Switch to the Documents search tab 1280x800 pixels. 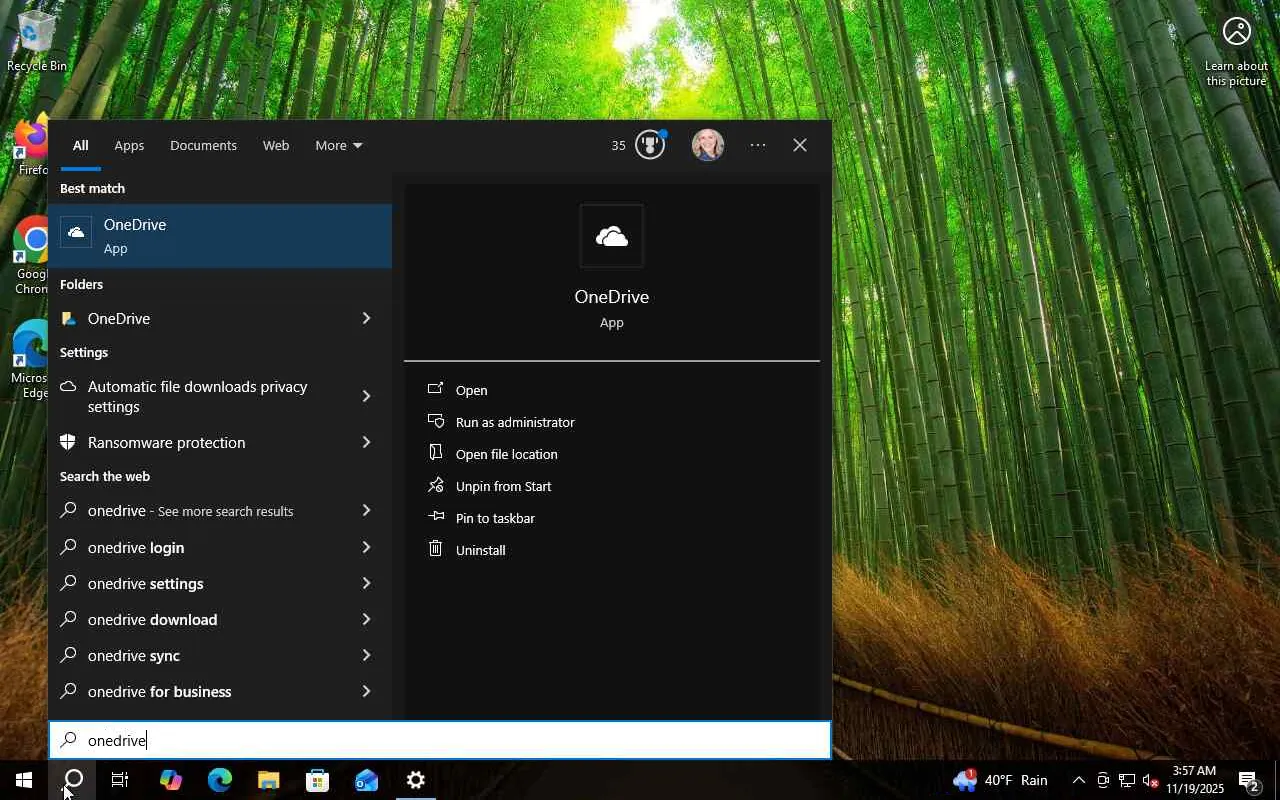point(203,146)
